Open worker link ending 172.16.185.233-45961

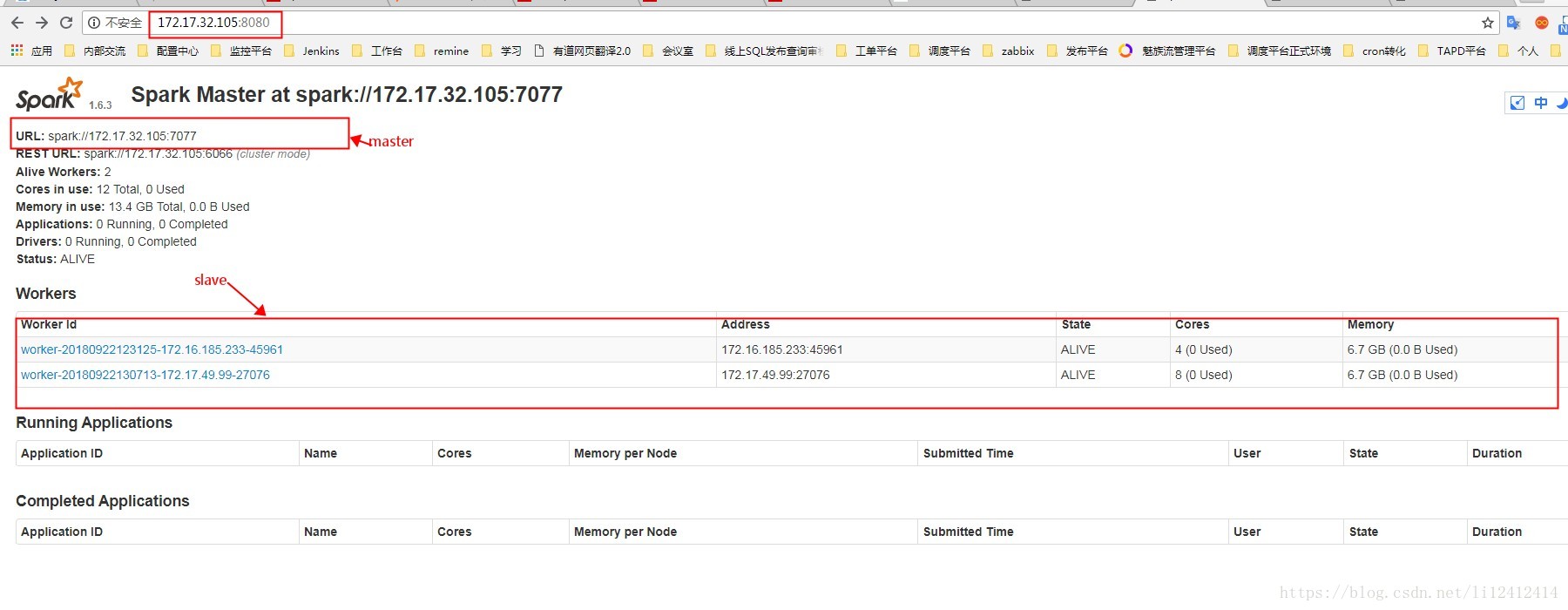152,349
